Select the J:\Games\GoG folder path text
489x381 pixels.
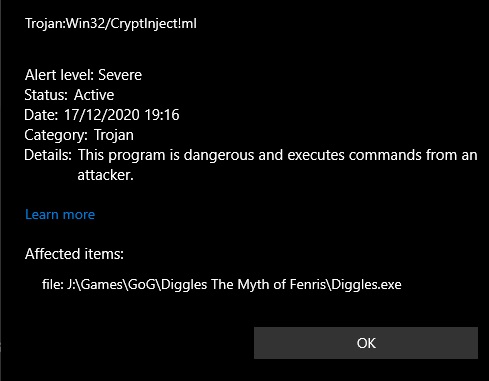point(112,284)
